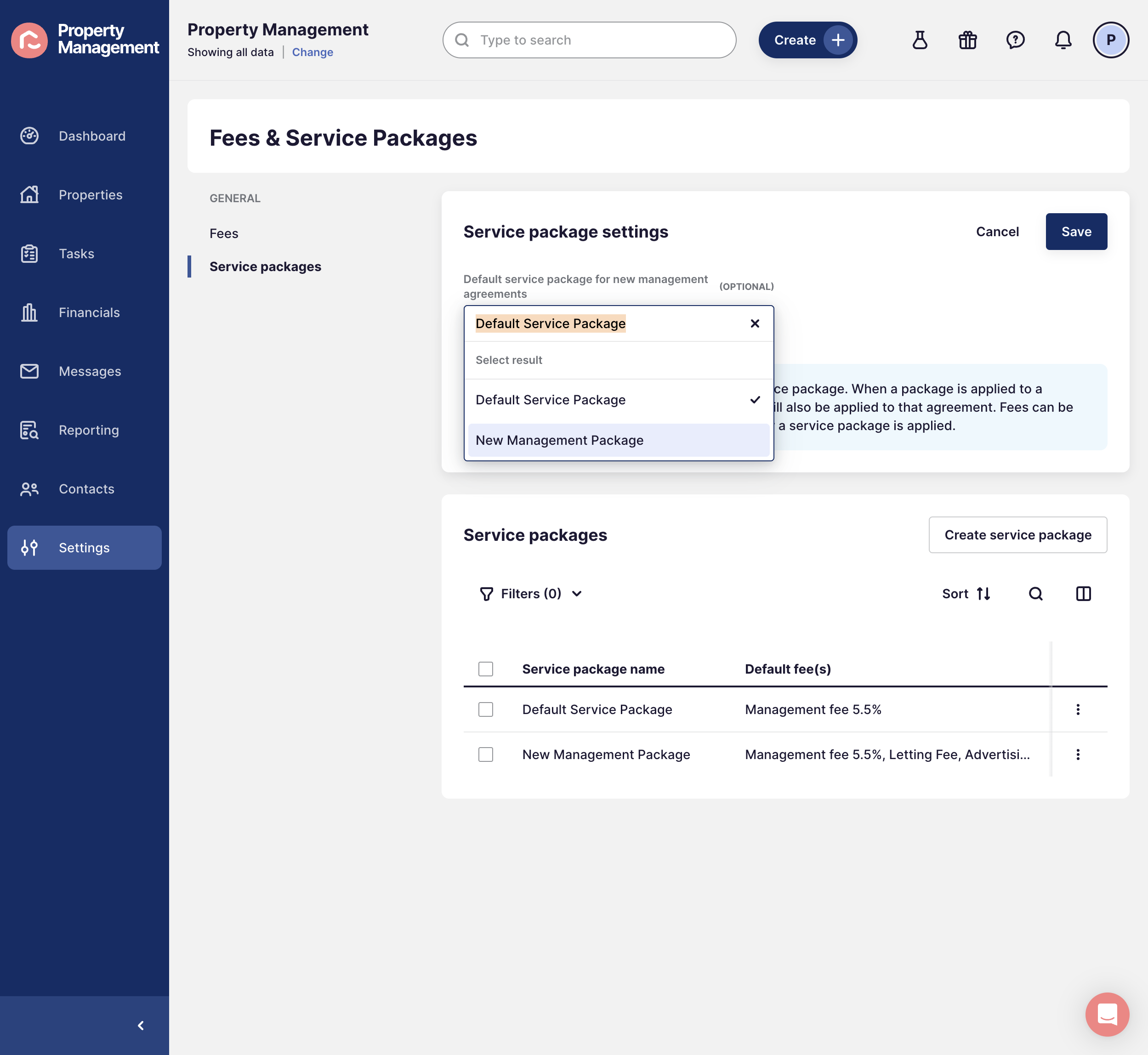Open the Financials chart icon
The height and width of the screenshot is (1055, 1148).
pos(29,312)
